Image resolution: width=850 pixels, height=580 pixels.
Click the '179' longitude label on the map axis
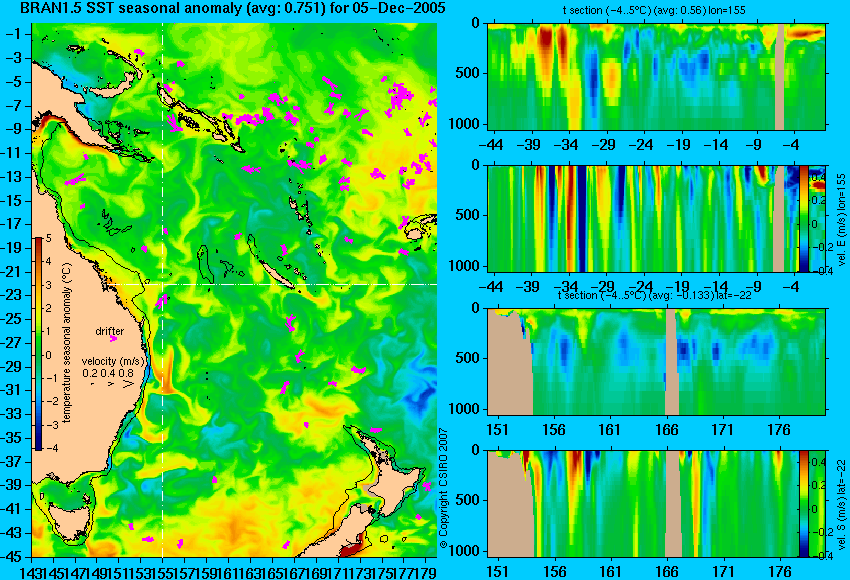pyautogui.click(x=427, y=572)
